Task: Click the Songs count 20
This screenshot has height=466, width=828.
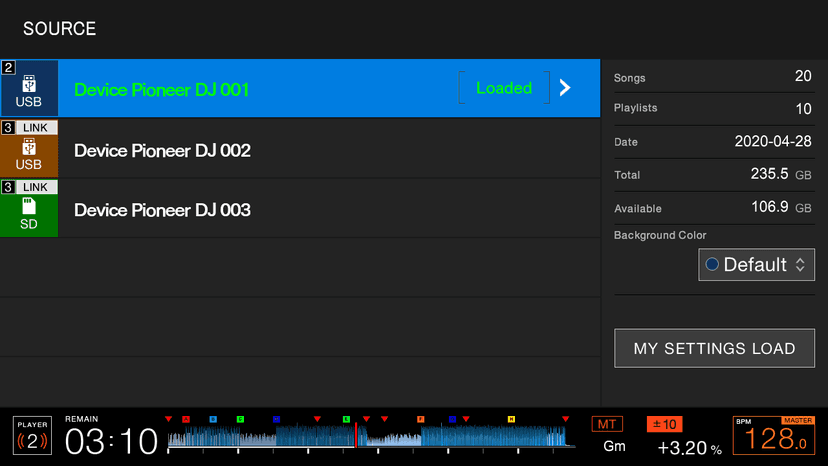Action: click(803, 76)
